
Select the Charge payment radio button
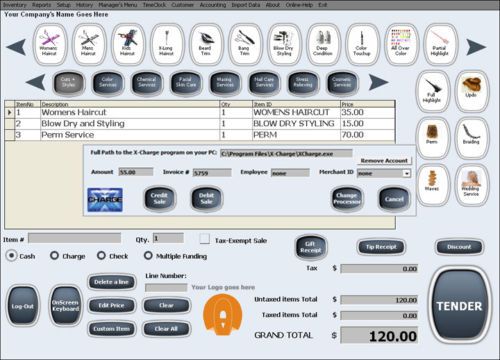(54, 256)
